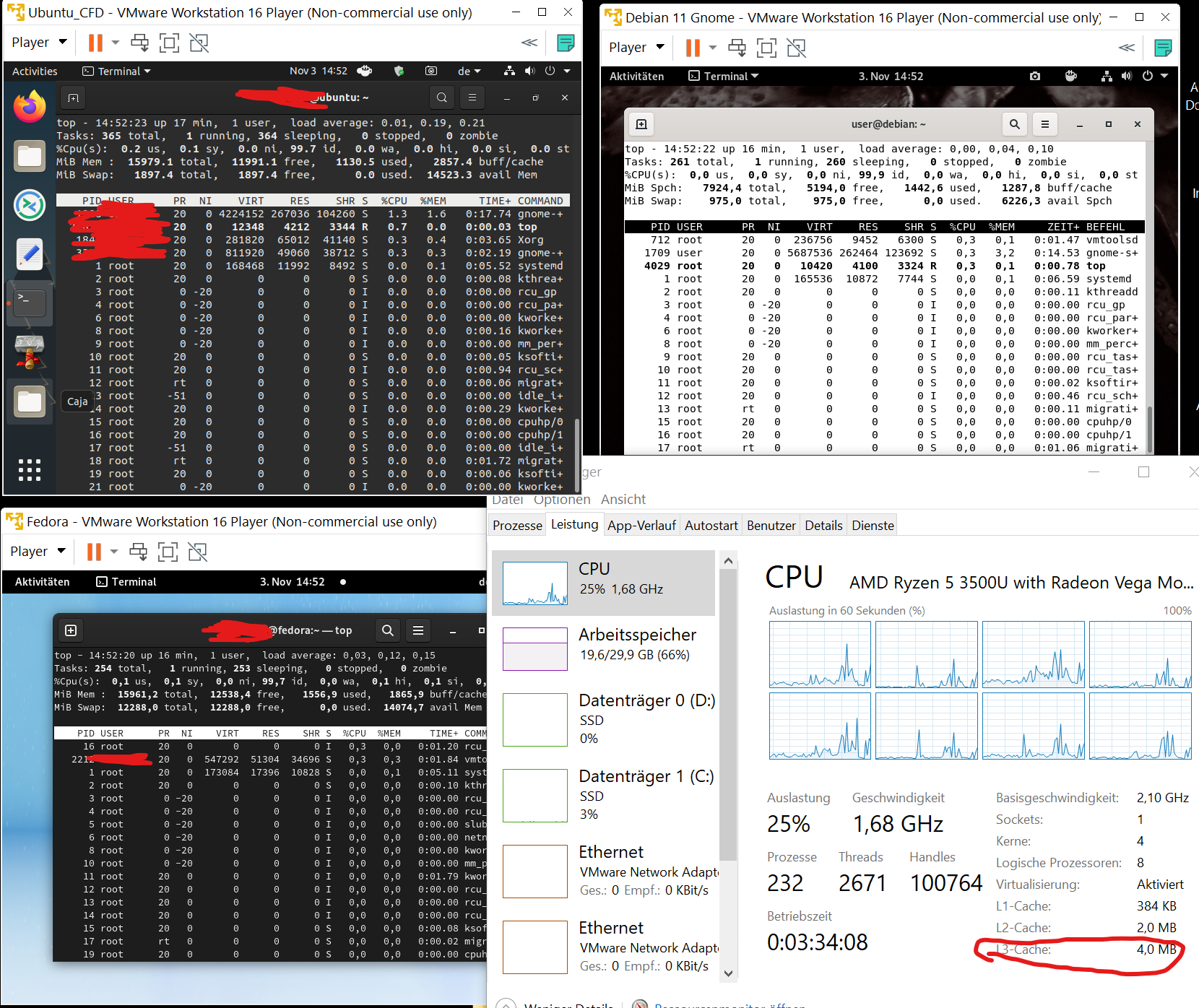
Task: Click the Unity mode icon in the Debian window
Action: point(796,48)
